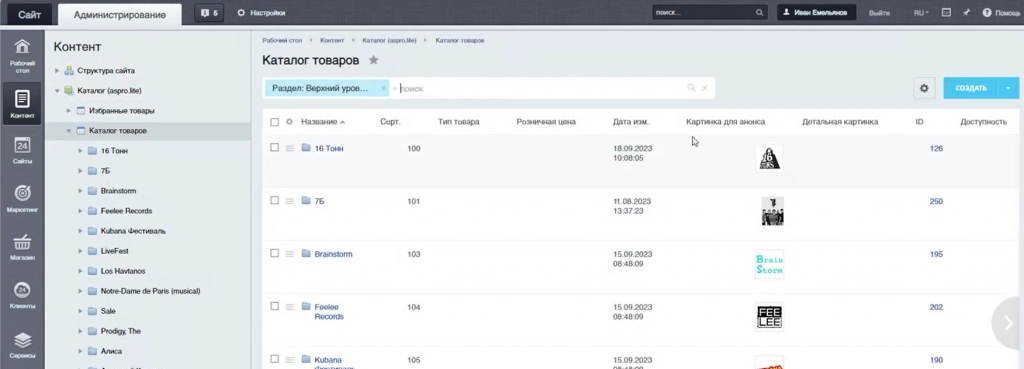The image size is (1024, 369).
Task: Click the Brainstorm preview thumbnail
Action: [769, 264]
